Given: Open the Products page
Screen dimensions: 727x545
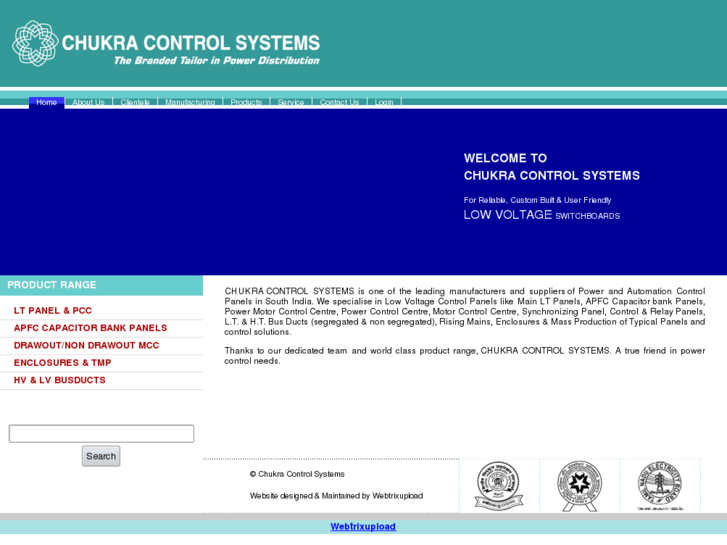Looking at the screenshot, I should pos(246,102).
